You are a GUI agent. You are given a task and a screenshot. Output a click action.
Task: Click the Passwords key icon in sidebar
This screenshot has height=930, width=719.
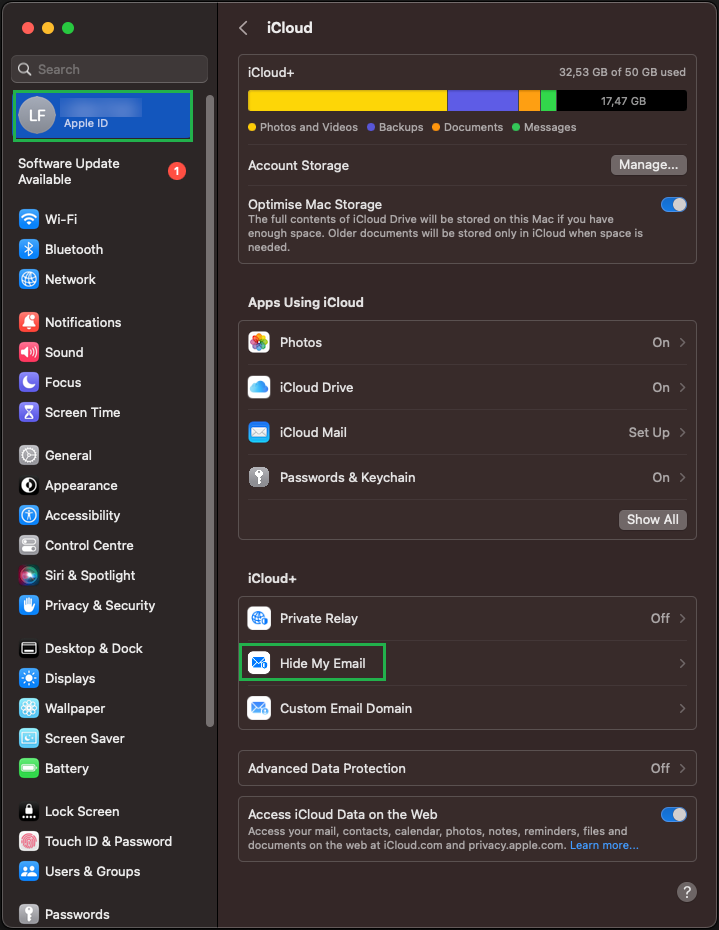(x=28, y=914)
